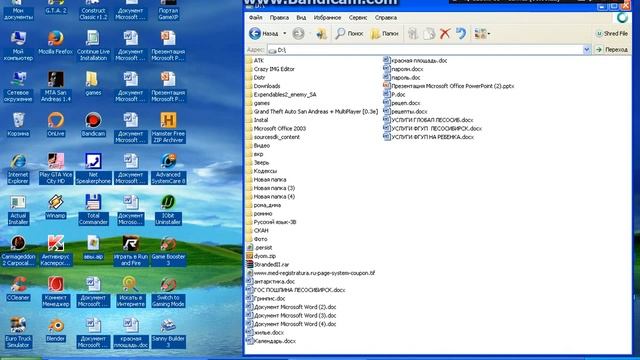Select the Total Commander desktop icon
Viewport: 640px width, 360px height.
(x=93, y=210)
